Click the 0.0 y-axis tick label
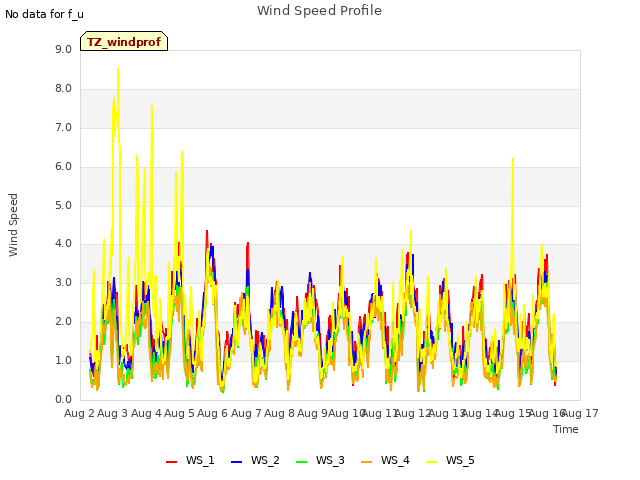This screenshot has width=640, height=480. point(63,400)
